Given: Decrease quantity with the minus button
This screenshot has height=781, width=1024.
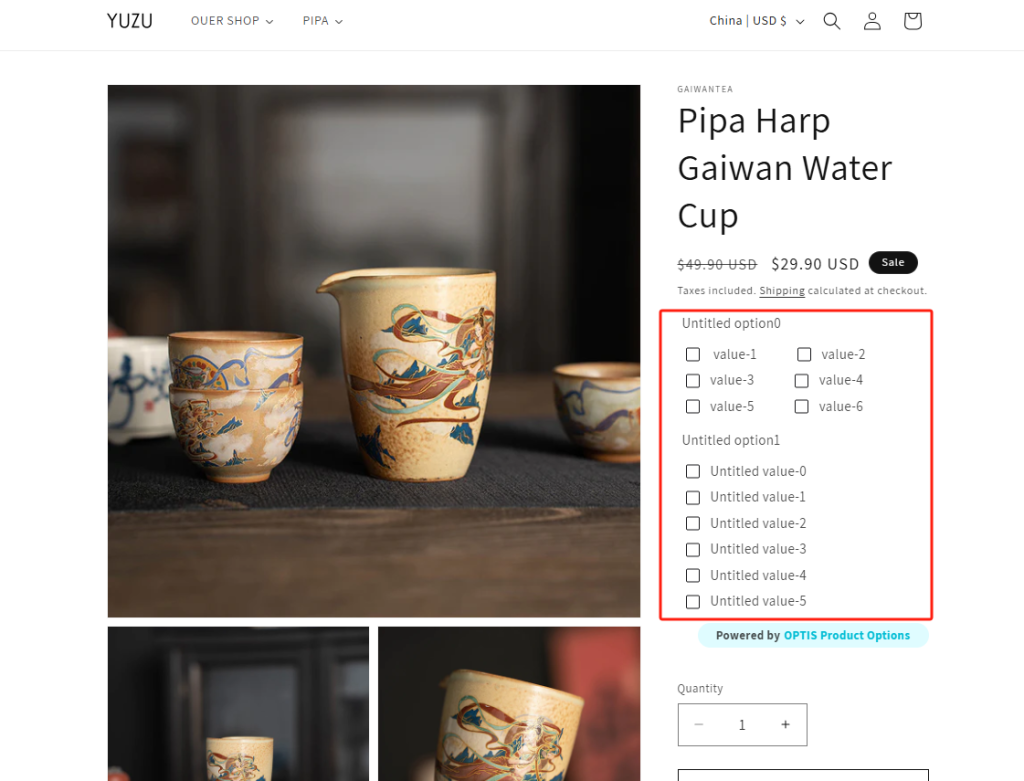Looking at the screenshot, I should coord(699,724).
